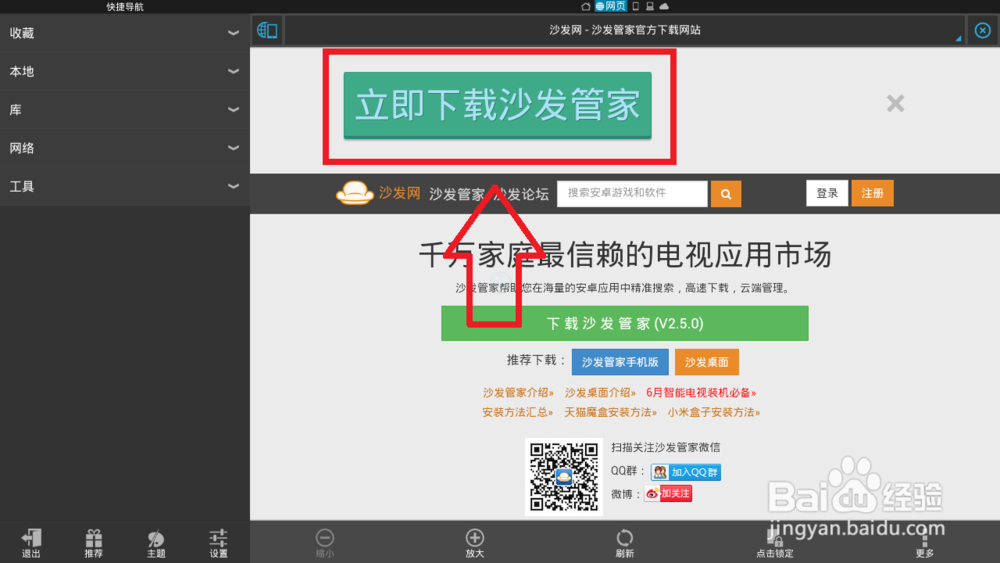Screen dimensions: 1000x563
Task: Click the QR code image
Action: [564, 476]
